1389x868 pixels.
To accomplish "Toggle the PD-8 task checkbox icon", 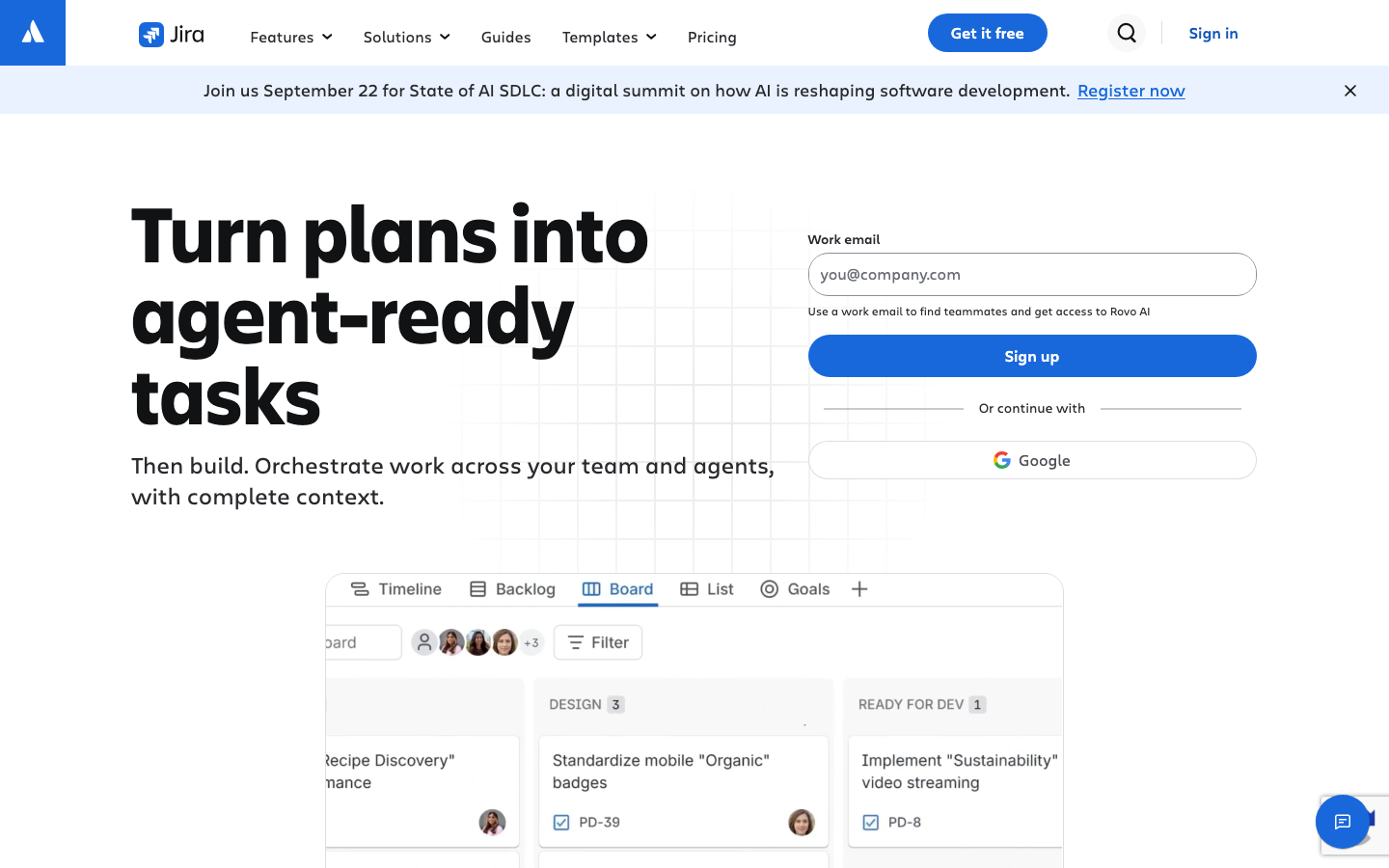I will click(x=871, y=823).
